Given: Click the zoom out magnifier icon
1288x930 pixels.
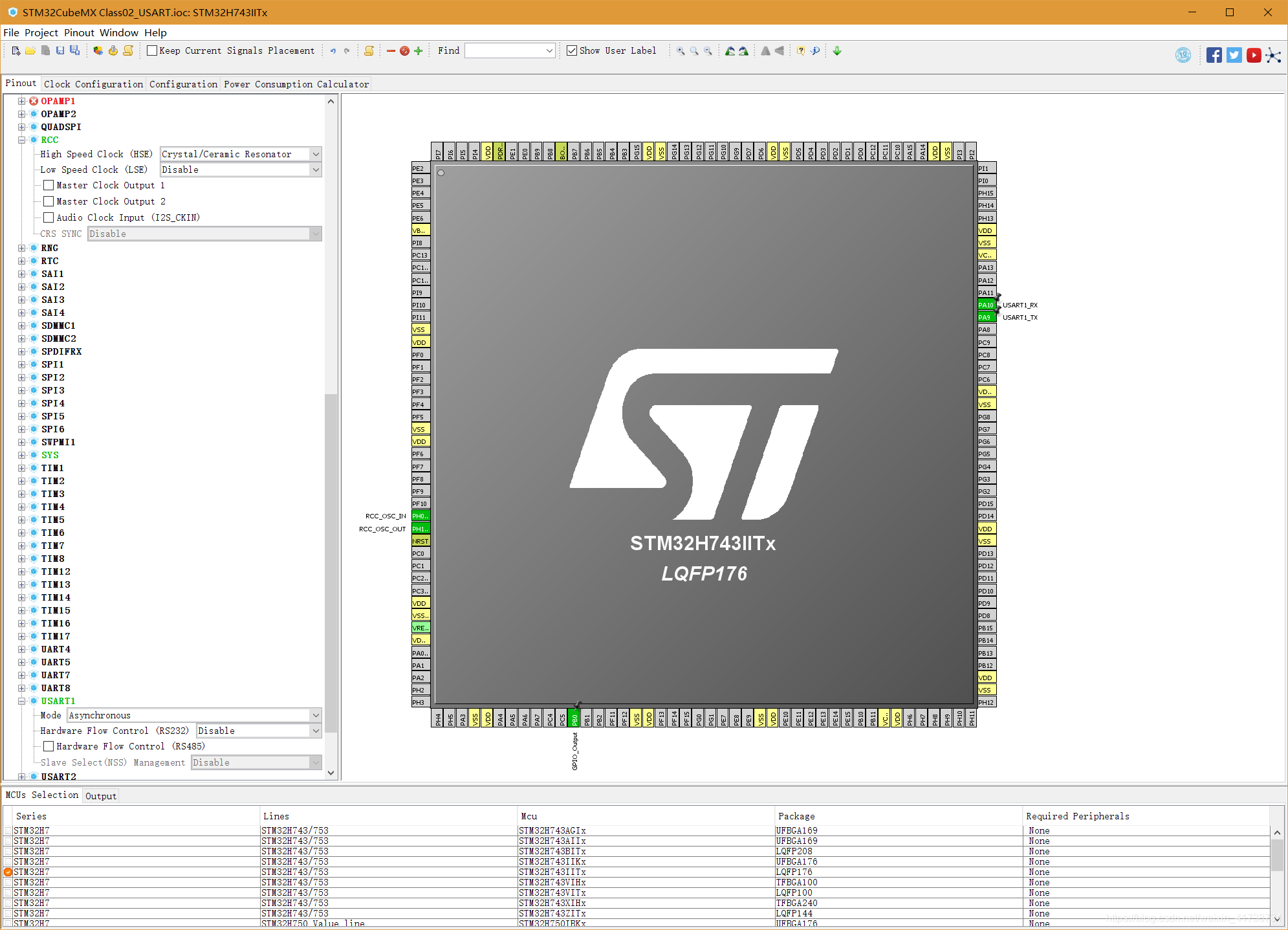Looking at the screenshot, I should pyautogui.click(x=708, y=50).
